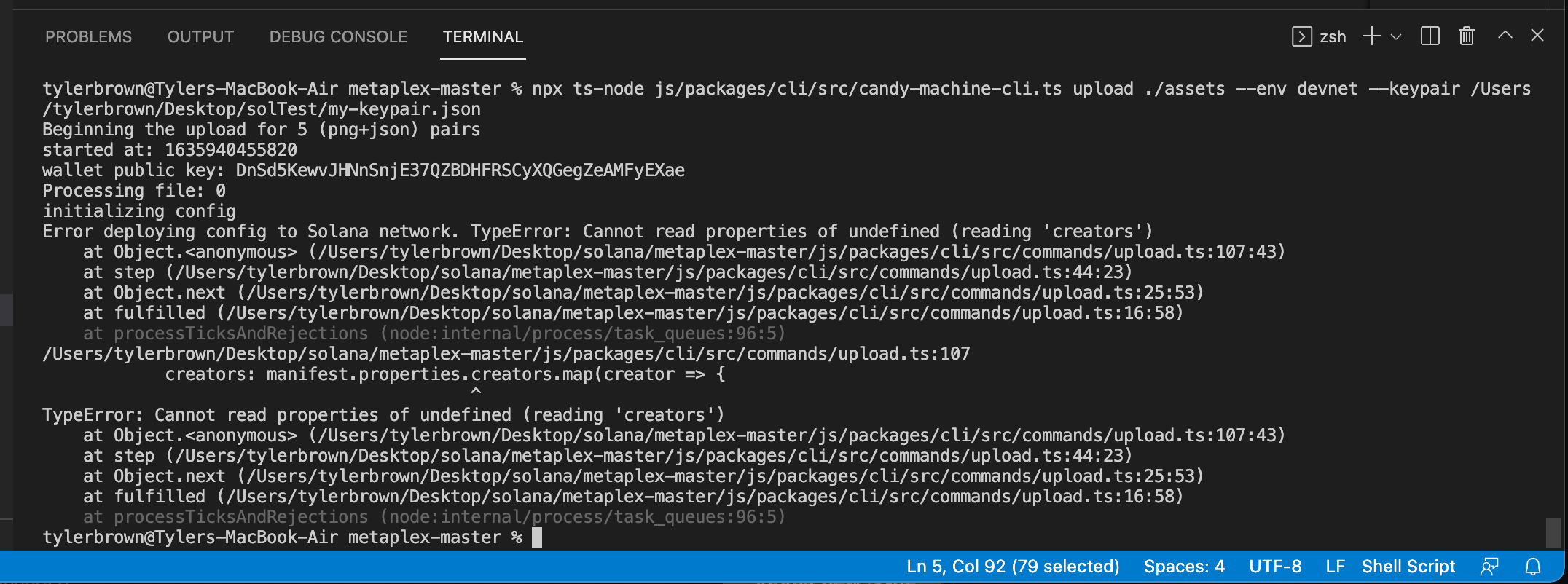The image size is (1568, 584).
Task: Change line ending via LF indicator
Action: pyautogui.click(x=1337, y=566)
